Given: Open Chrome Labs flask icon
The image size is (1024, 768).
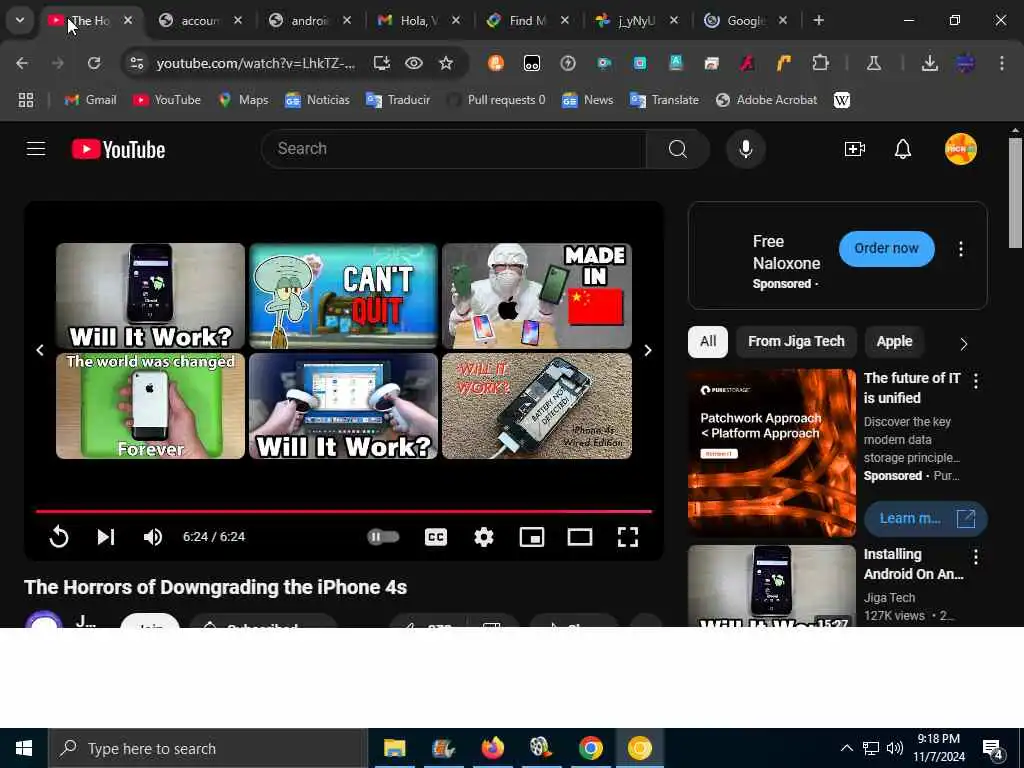Looking at the screenshot, I should tap(873, 63).
